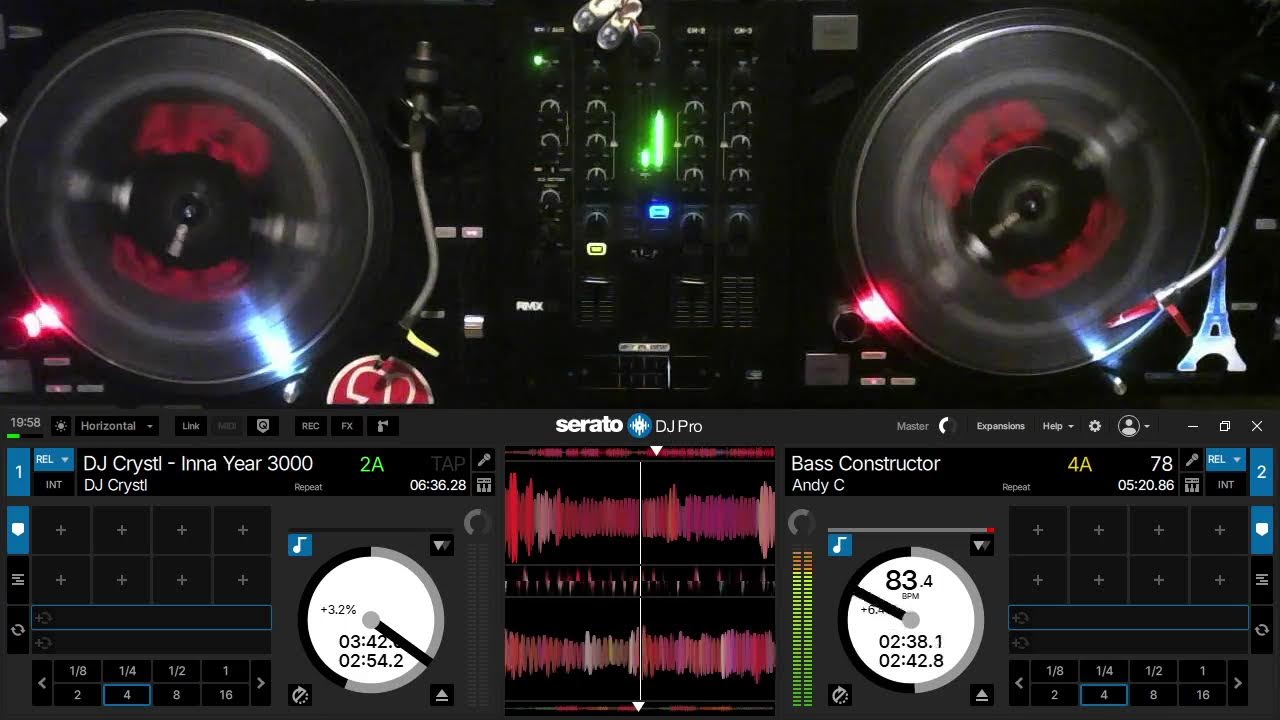Click the double-triangle icon on deck 2 platter

(x=982, y=545)
